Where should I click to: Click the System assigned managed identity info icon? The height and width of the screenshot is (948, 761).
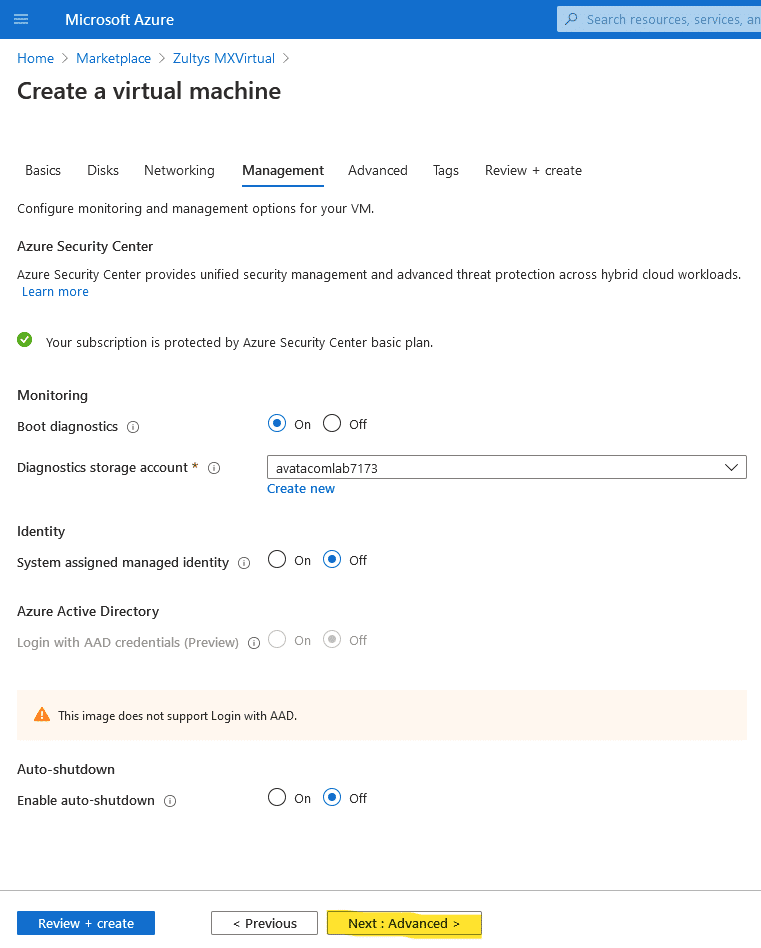[244, 563]
